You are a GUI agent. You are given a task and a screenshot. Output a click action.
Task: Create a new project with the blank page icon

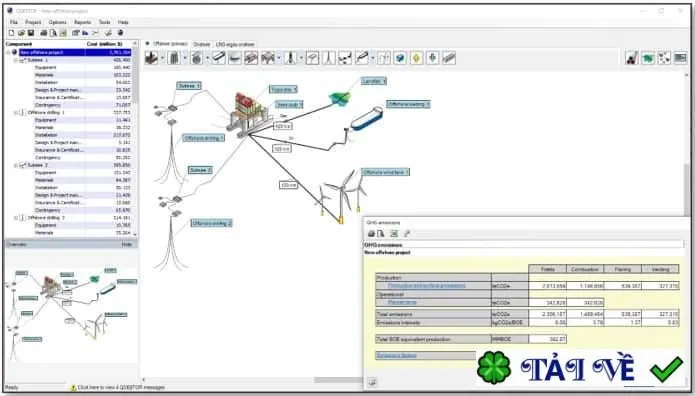(x=12, y=33)
